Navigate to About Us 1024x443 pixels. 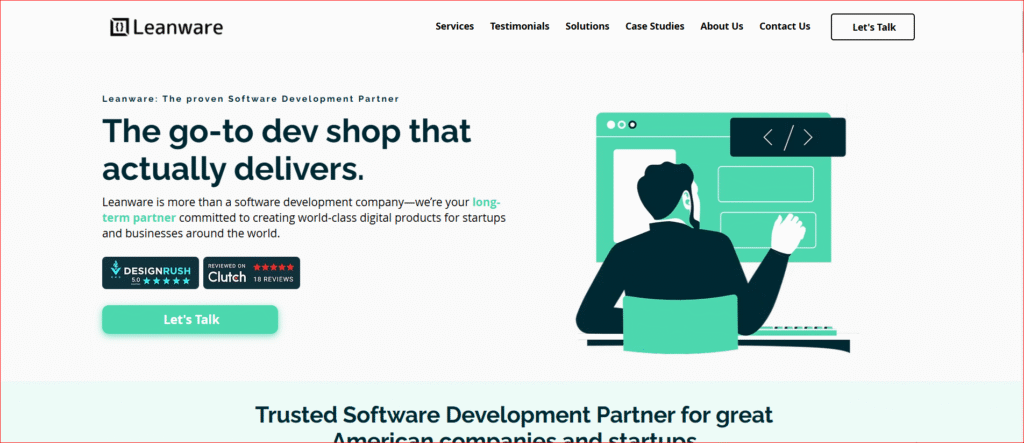point(722,26)
